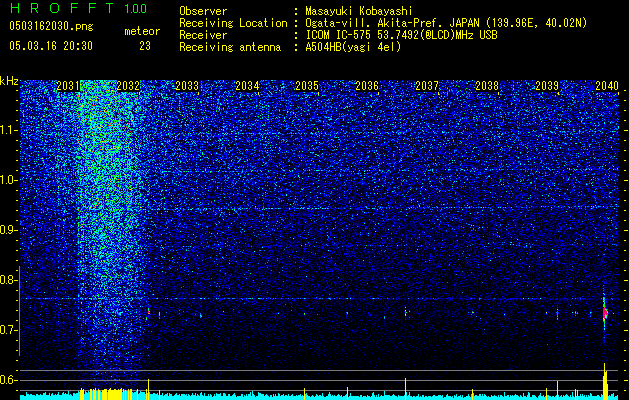Click the meteor echo just after 2032
This screenshot has width=629, height=400.
(x=148, y=312)
